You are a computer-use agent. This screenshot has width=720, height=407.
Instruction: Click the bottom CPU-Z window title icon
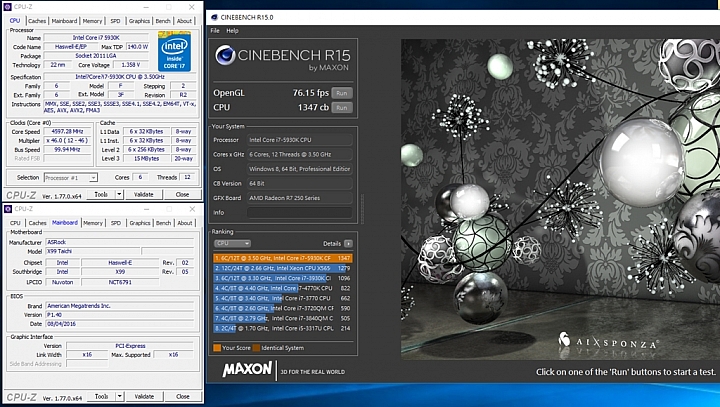(8, 209)
